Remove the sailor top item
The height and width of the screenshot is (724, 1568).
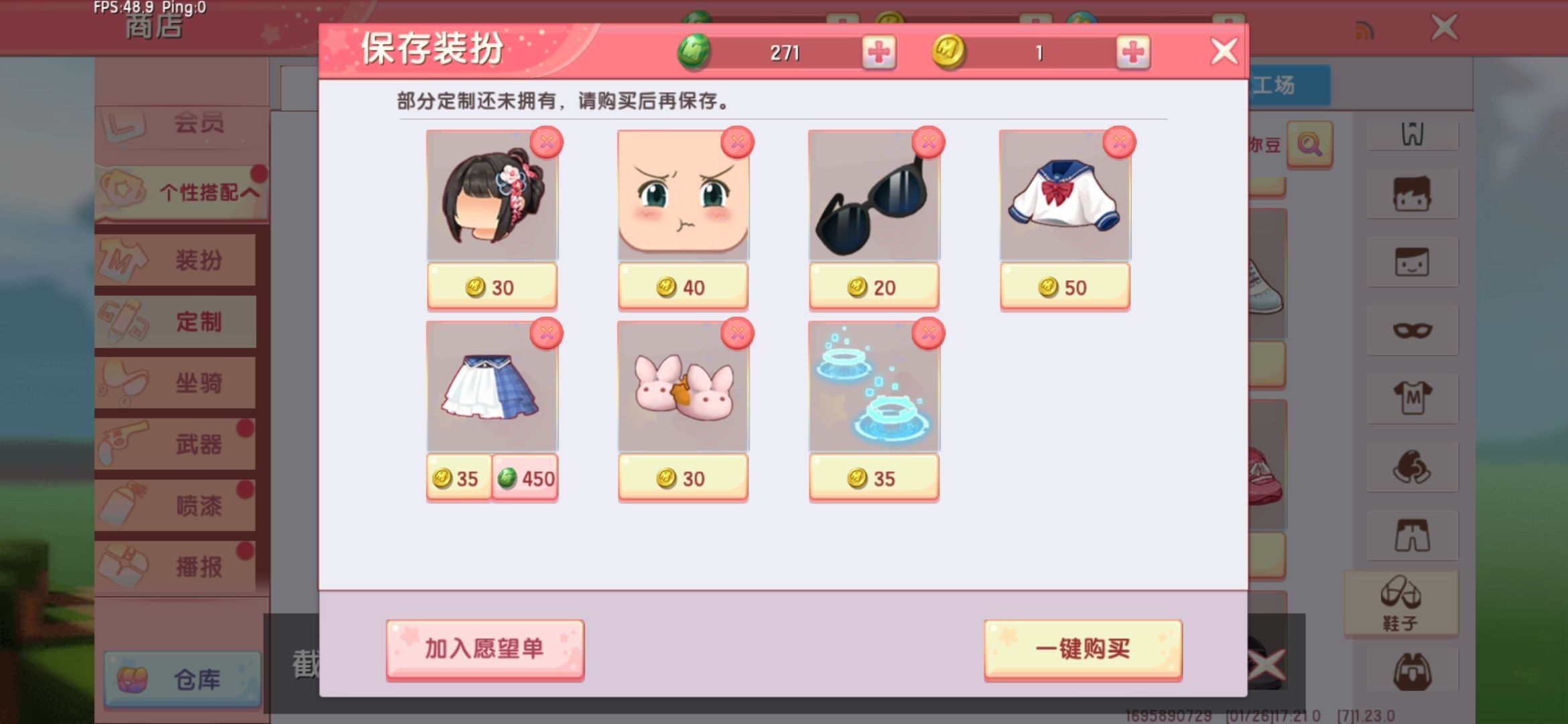[1120, 142]
